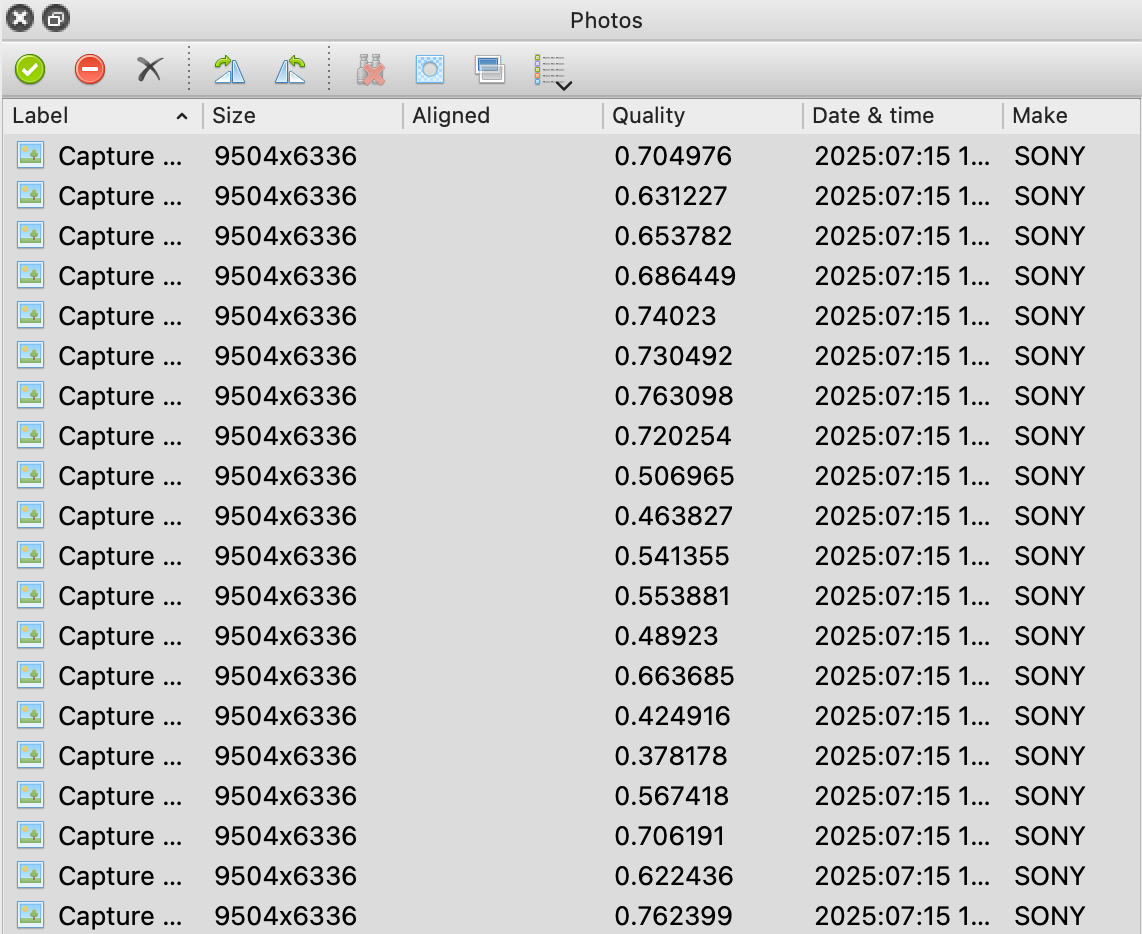Click the image icon of the 0.763098 row

pos(31,395)
